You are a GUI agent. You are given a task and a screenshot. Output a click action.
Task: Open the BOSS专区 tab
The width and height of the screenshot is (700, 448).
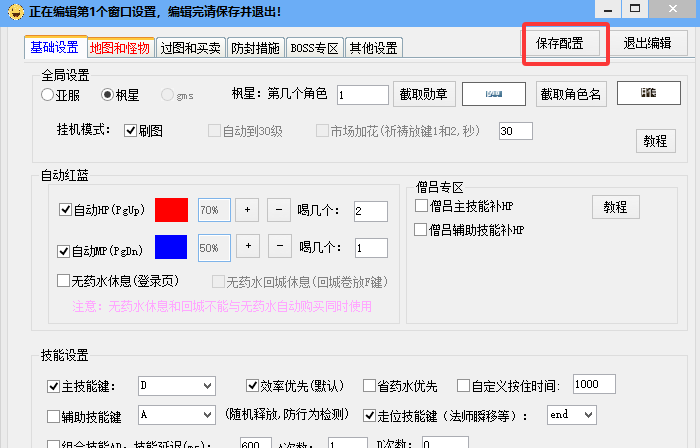pos(314,48)
